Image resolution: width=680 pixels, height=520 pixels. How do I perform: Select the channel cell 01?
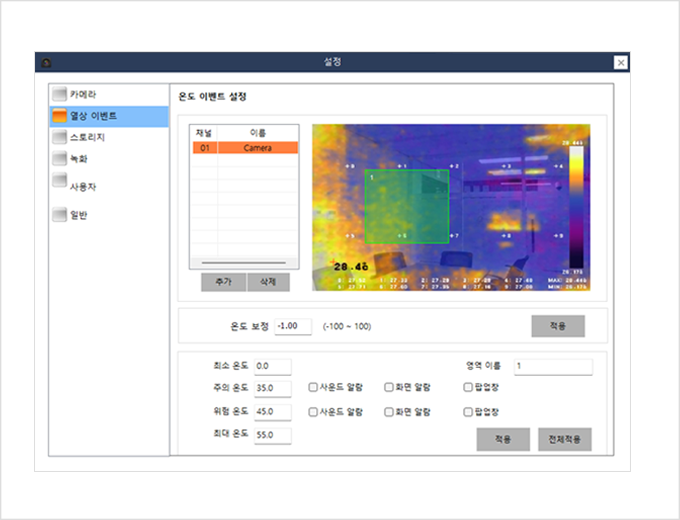(x=205, y=148)
